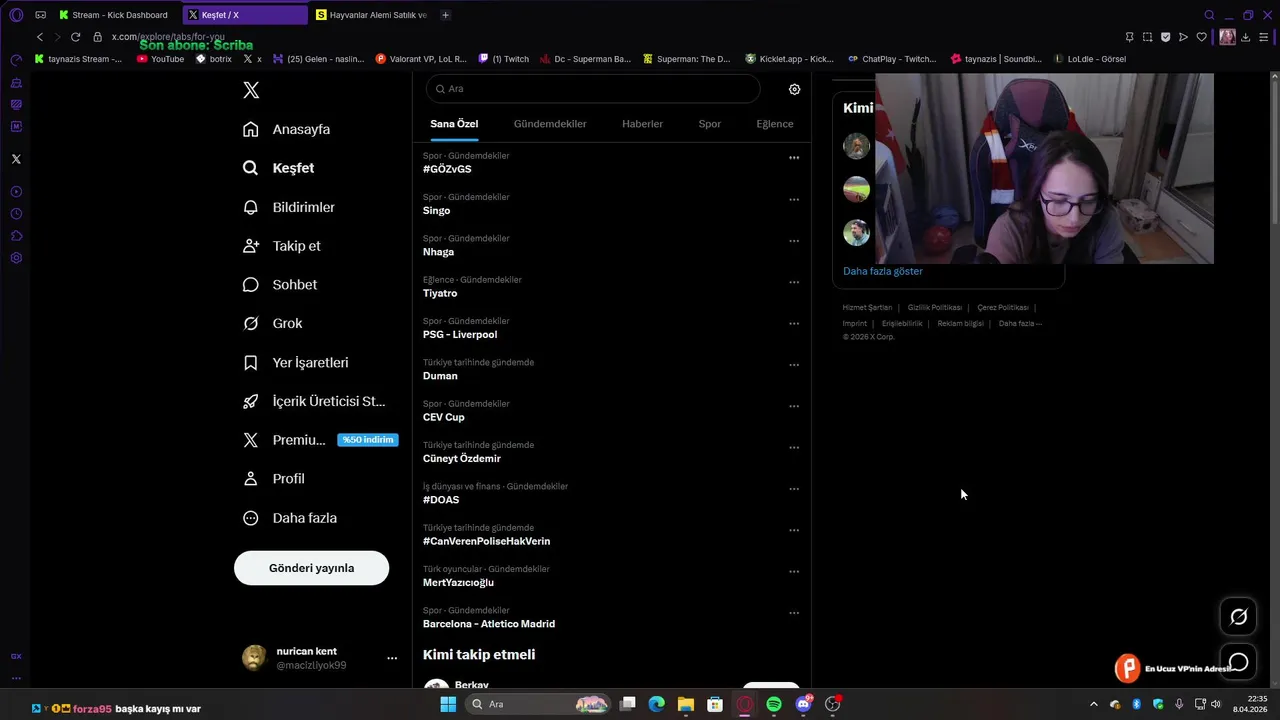
Task: Open Gizlilik Politikası footer link
Action: tap(934, 308)
